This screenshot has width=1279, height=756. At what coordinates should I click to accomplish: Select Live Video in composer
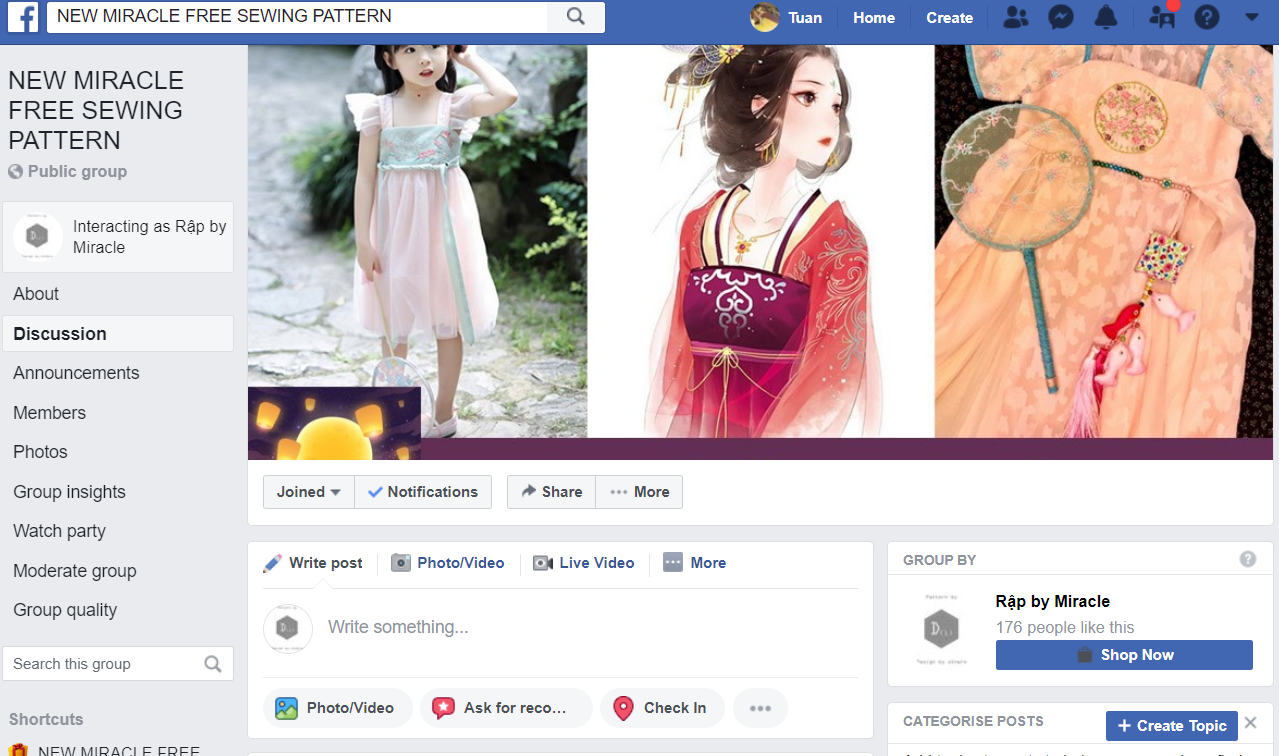(x=584, y=563)
